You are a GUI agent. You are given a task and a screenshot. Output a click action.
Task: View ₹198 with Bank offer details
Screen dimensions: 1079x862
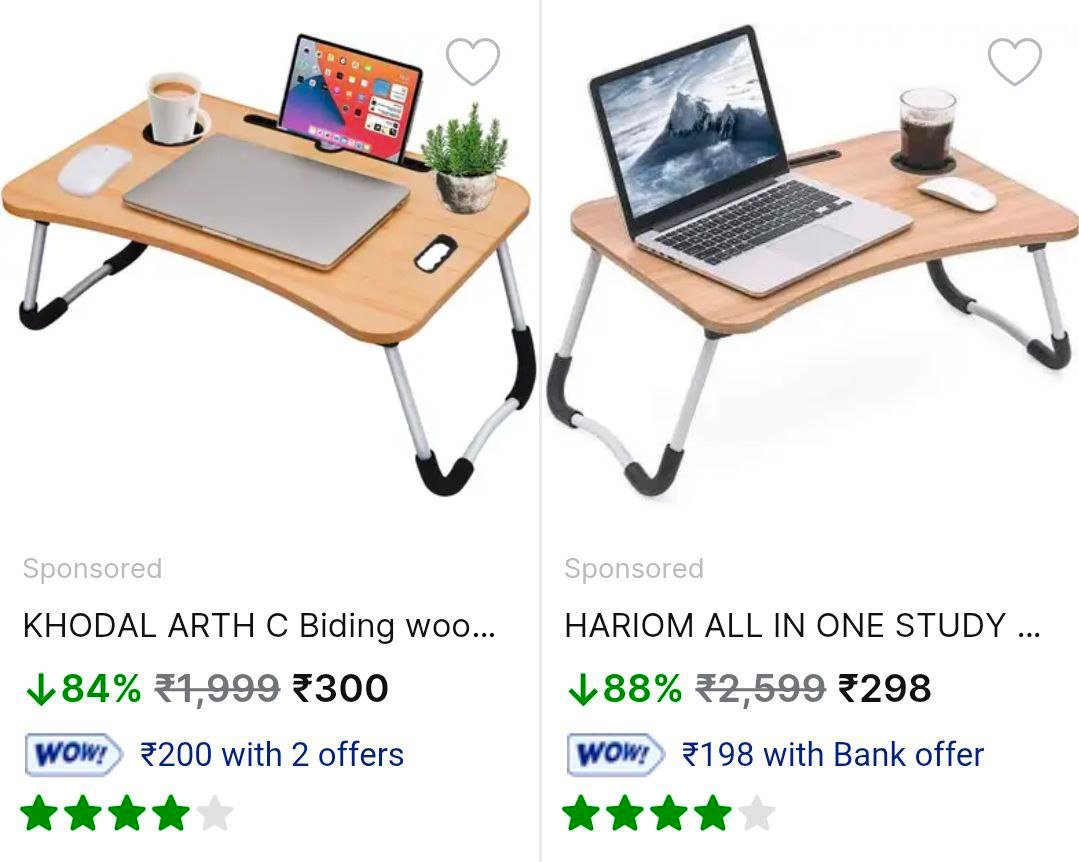pos(833,755)
